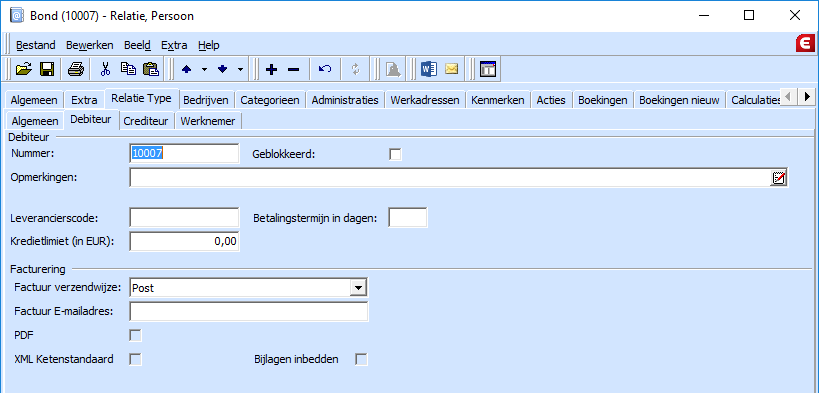Click the Open folder toolbar icon
This screenshot has height=393, width=819.
[24, 69]
